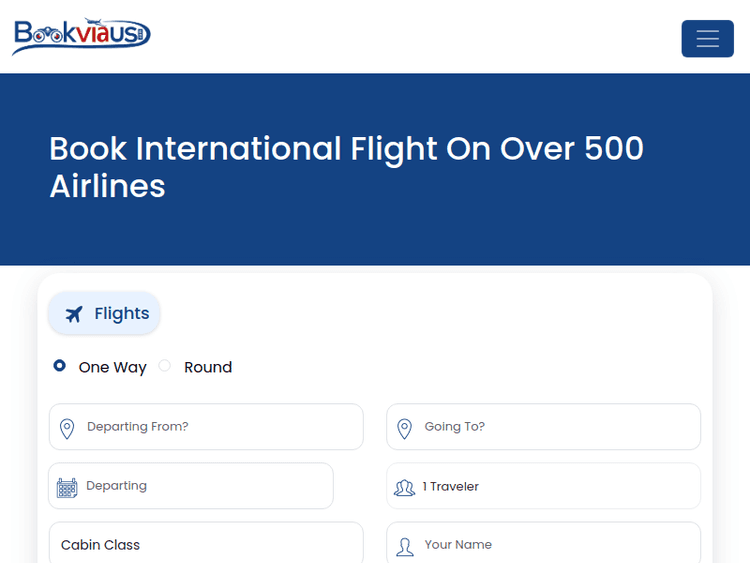This screenshot has height=563, width=750.
Task: Open the Cabin Class dropdown
Action: [x=205, y=544]
